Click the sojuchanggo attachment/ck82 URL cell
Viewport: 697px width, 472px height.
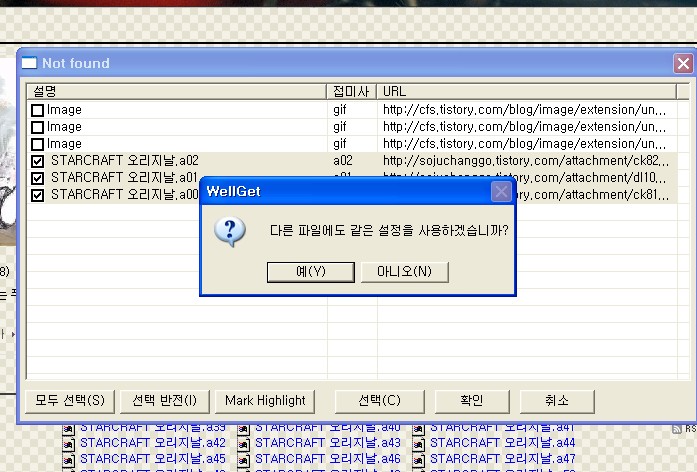[x=526, y=160]
